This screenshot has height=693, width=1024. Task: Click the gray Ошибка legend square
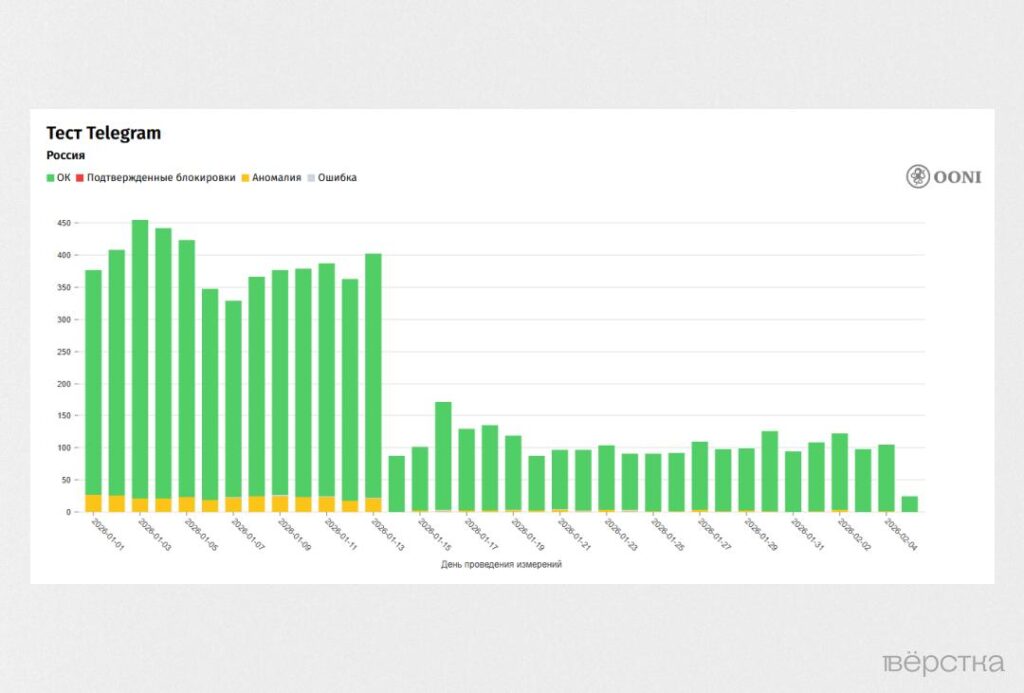pos(310,178)
